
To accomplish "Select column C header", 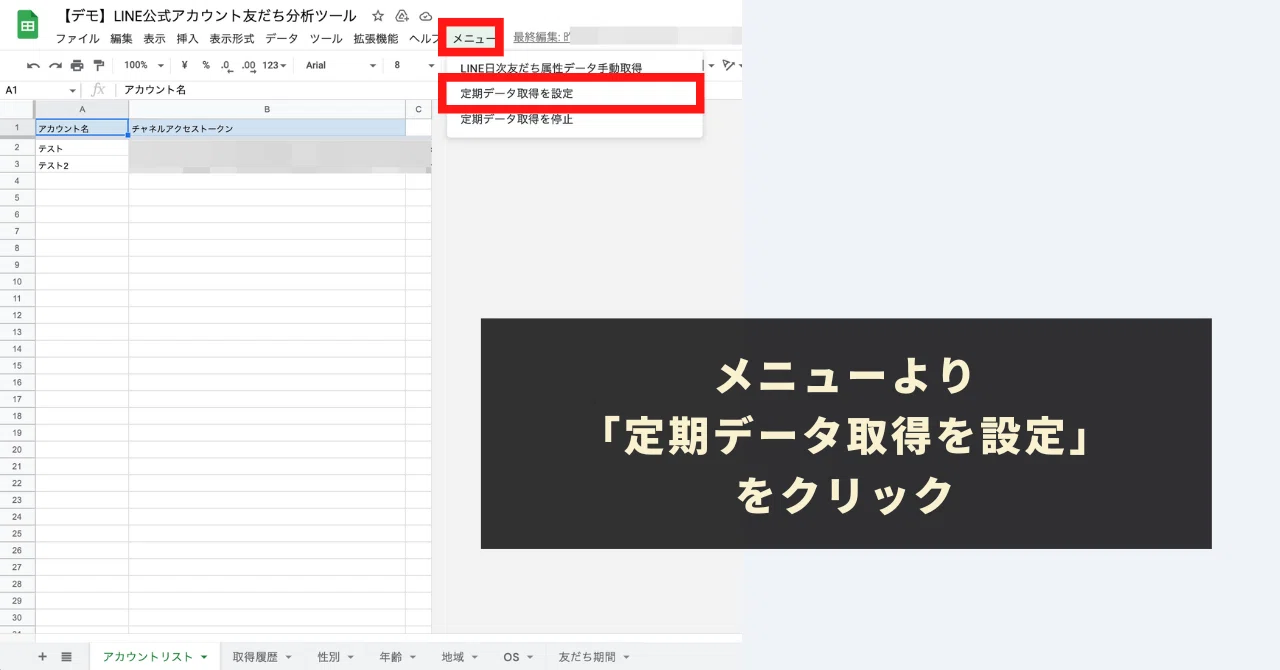I will click(418, 109).
